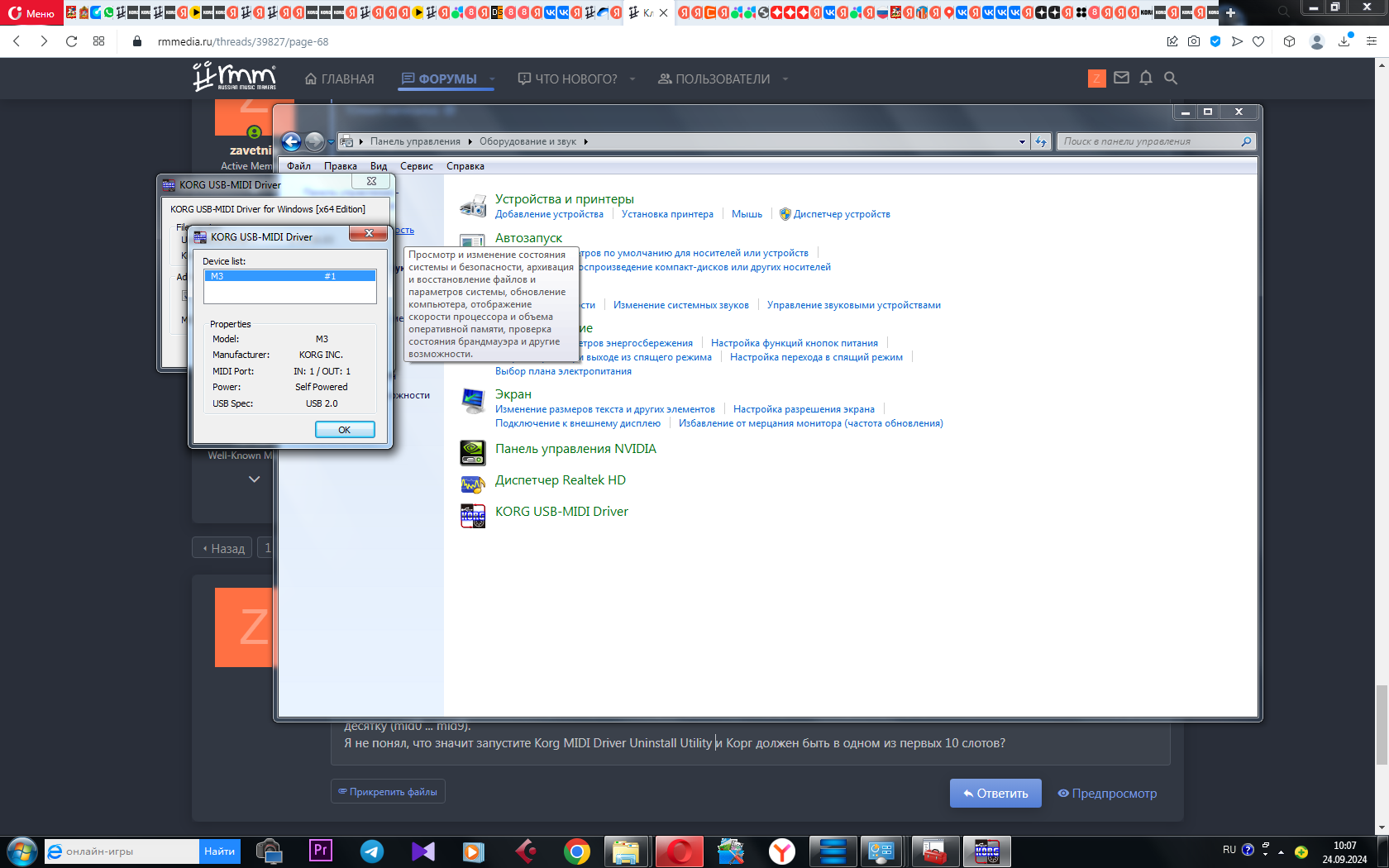Open Диспетчер устройств link
Image resolution: width=1389 pixels, height=868 pixels.
[842, 214]
